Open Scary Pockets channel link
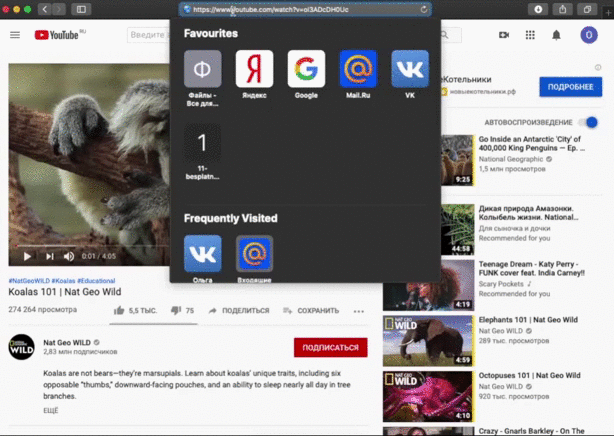 pos(501,284)
